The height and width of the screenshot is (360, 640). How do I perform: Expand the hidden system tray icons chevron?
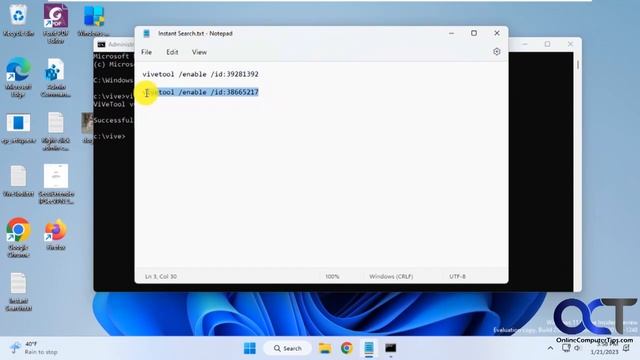click(550, 348)
